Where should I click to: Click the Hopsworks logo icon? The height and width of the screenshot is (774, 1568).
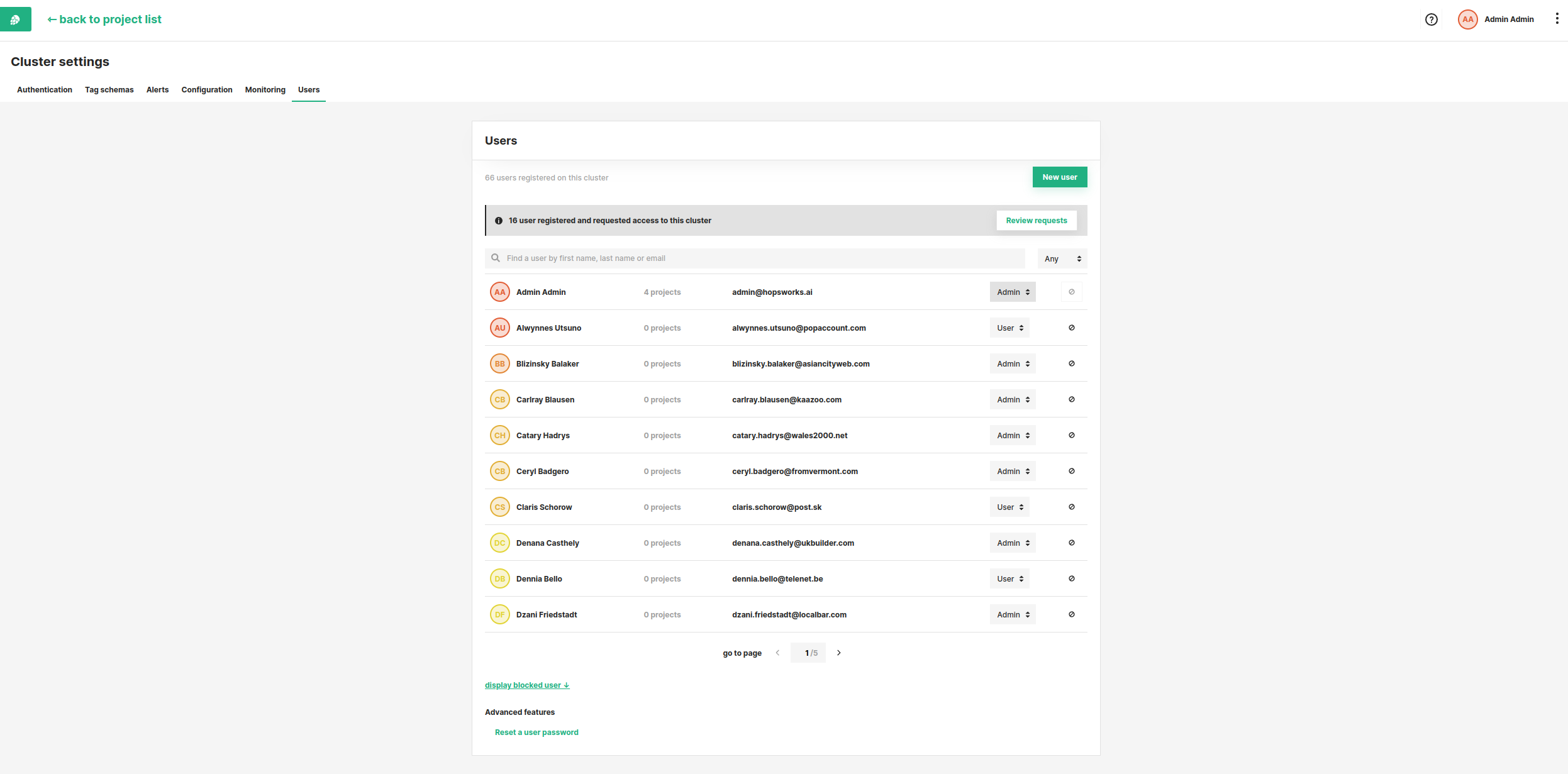coord(15,19)
